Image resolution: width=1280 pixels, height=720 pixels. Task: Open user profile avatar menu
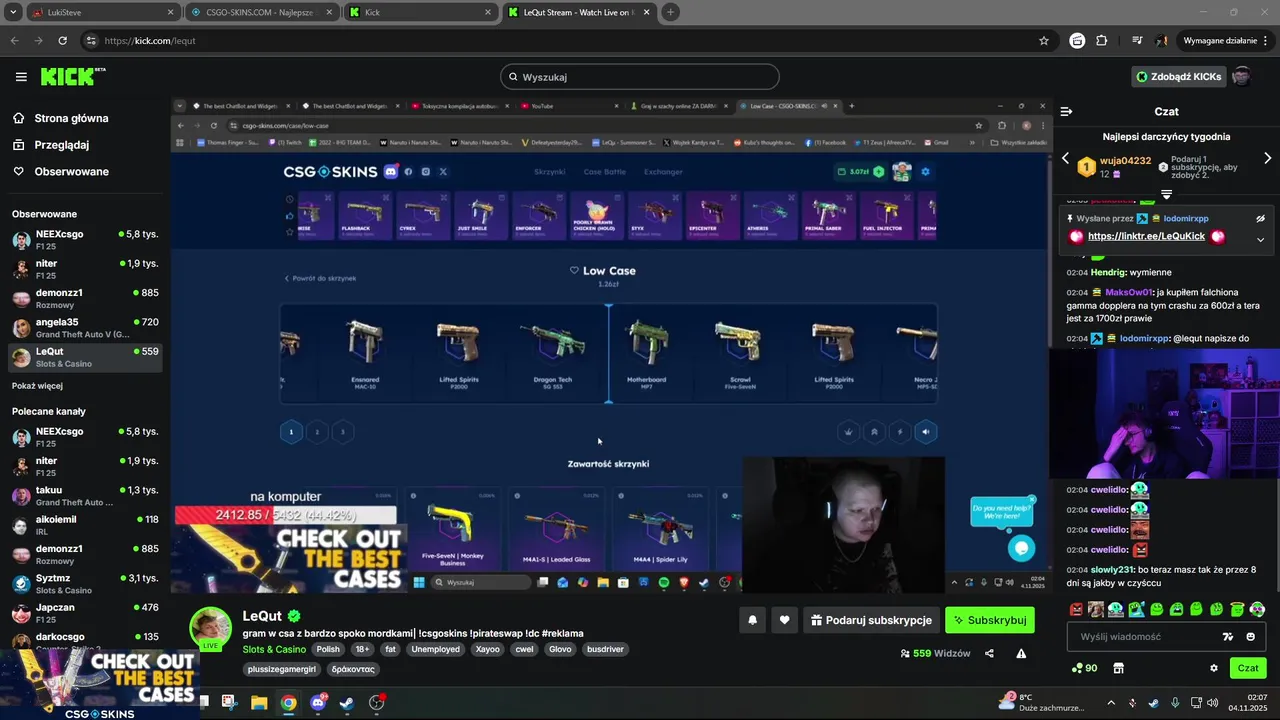click(1242, 77)
